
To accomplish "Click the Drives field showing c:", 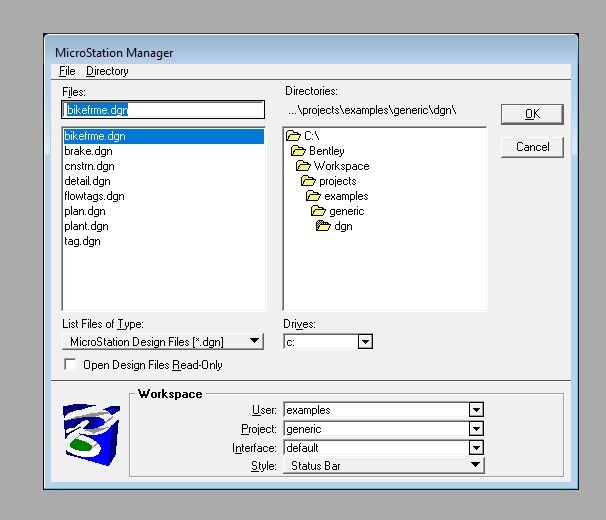I will coord(321,341).
